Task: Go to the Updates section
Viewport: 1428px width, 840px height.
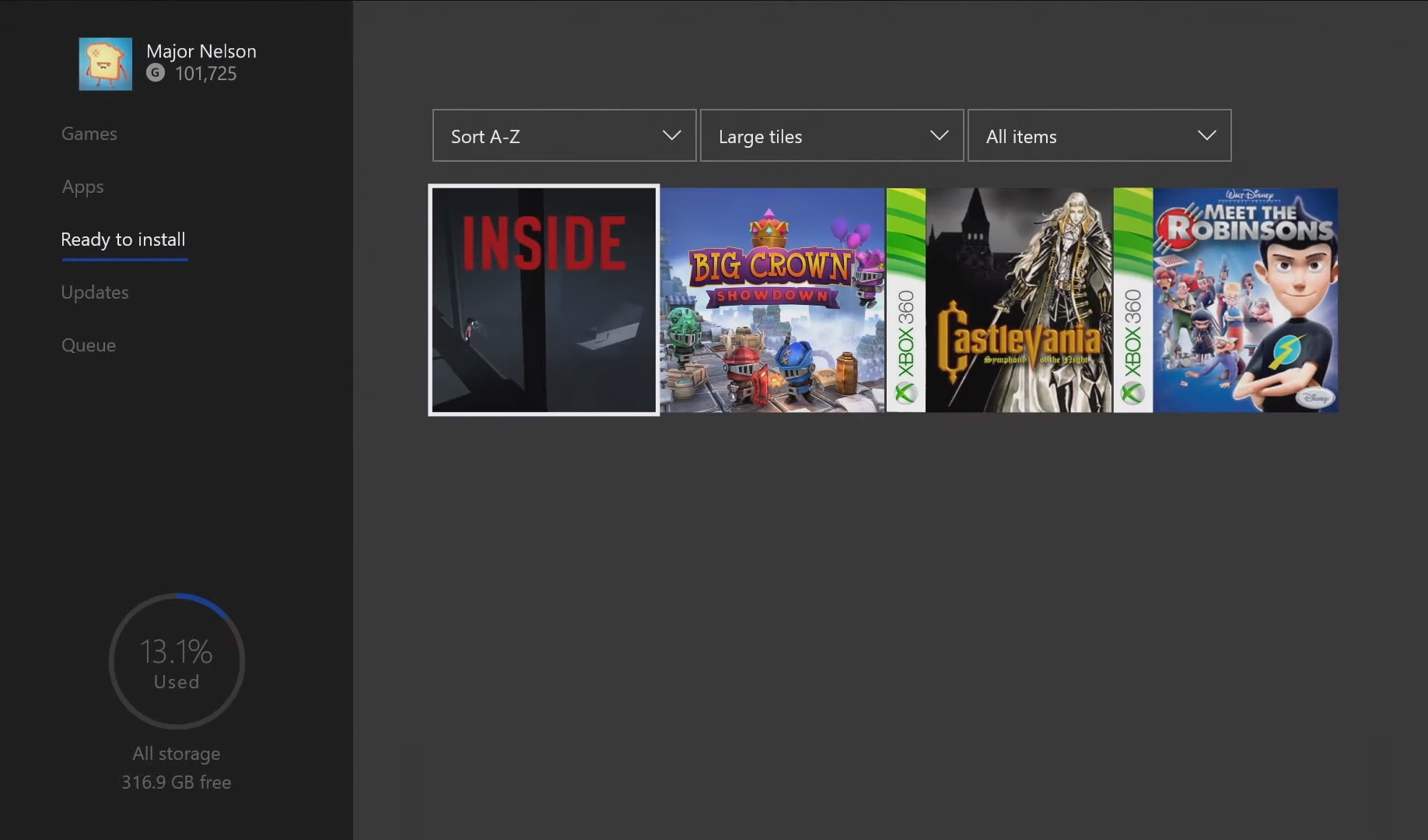Action: [95, 292]
